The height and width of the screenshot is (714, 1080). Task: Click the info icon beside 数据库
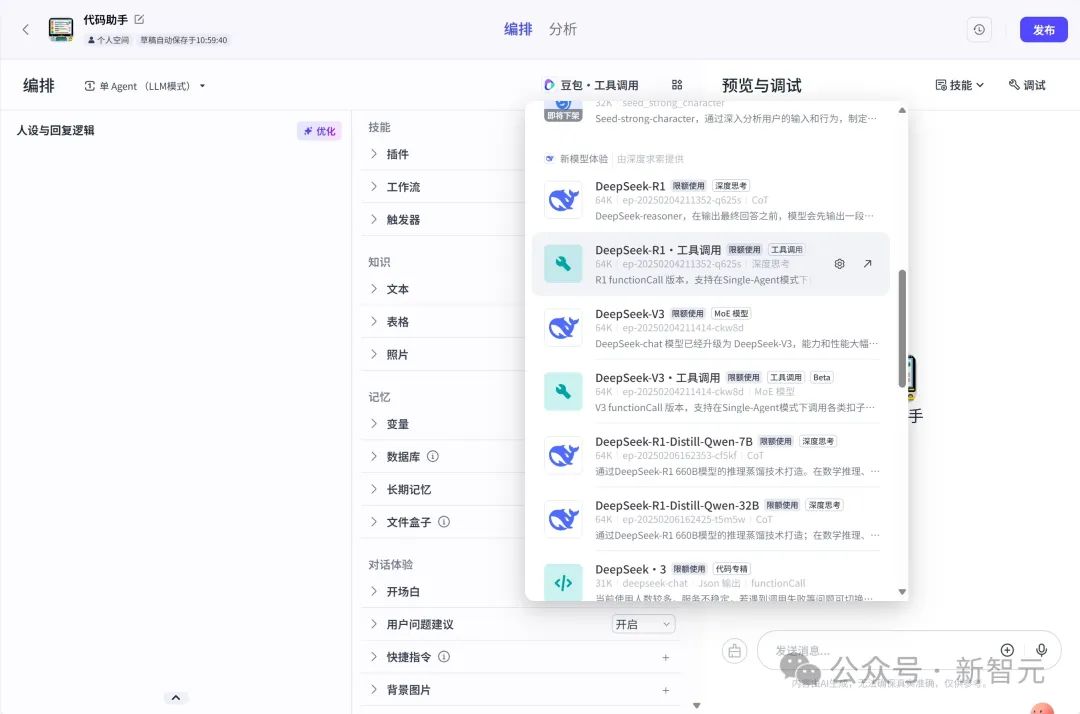click(x=433, y=456)
